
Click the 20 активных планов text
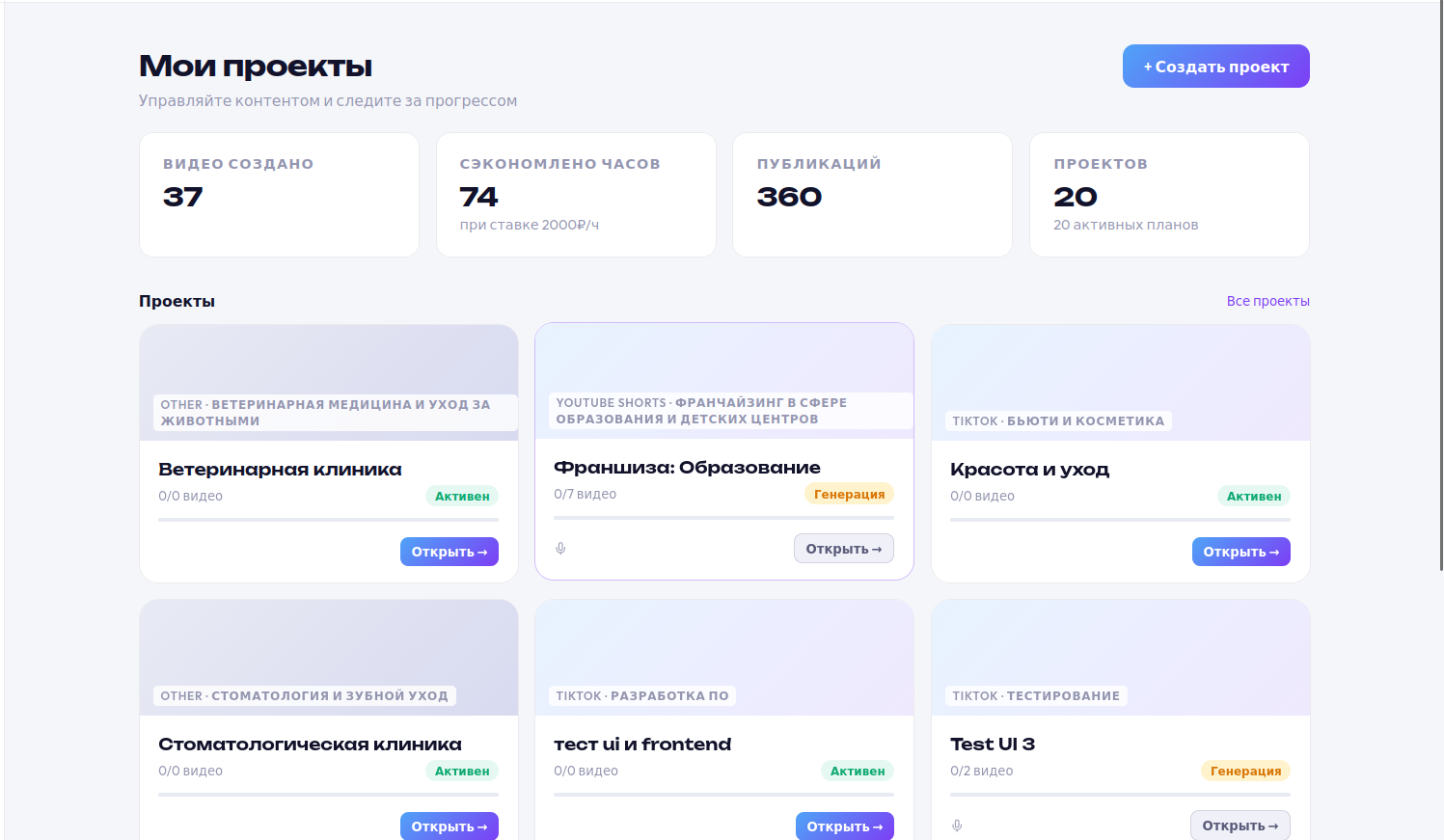pyautogui.click(x=1126, y=225)
